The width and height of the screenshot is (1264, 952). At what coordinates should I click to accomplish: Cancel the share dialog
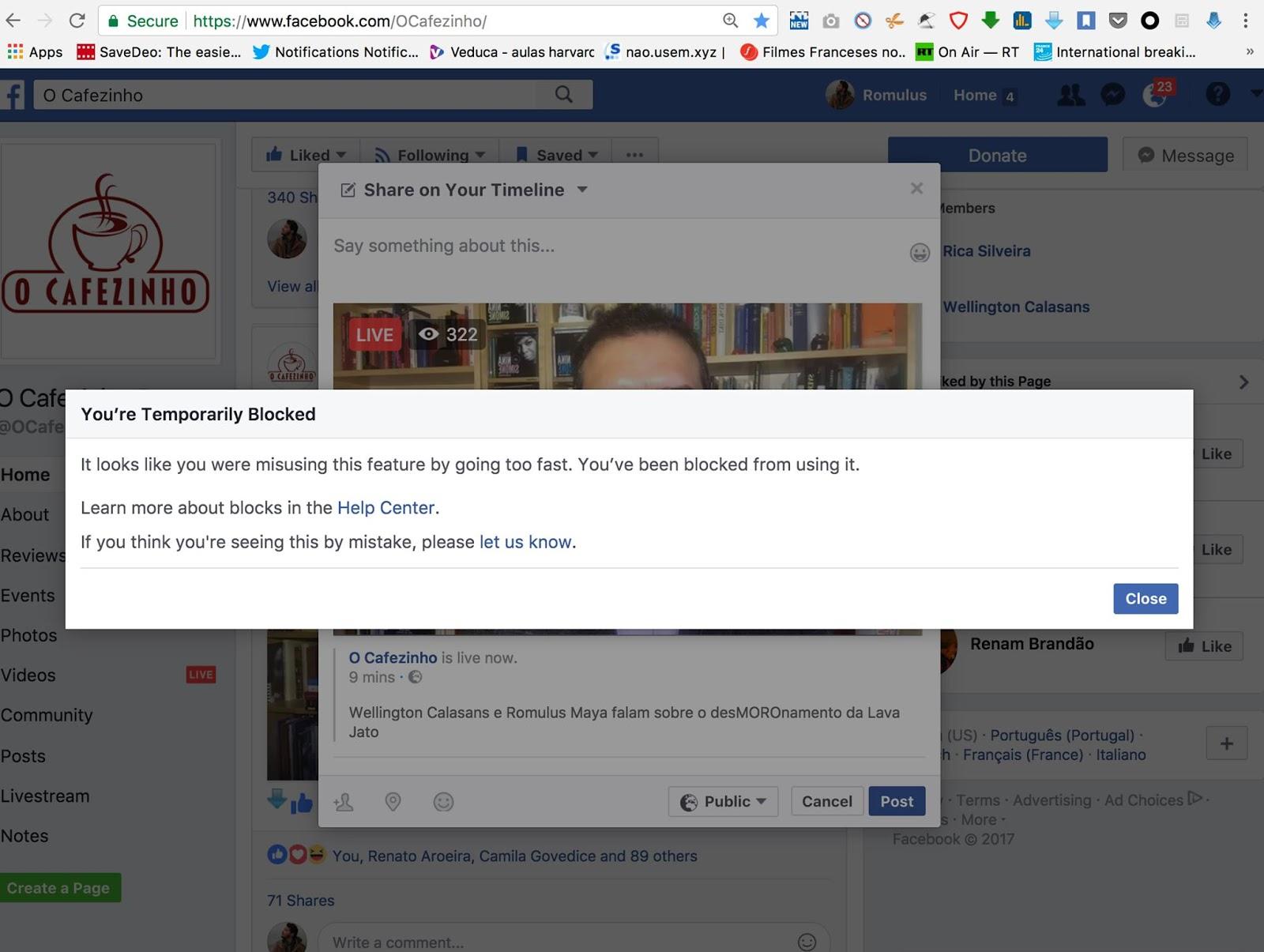pos(827,801)
